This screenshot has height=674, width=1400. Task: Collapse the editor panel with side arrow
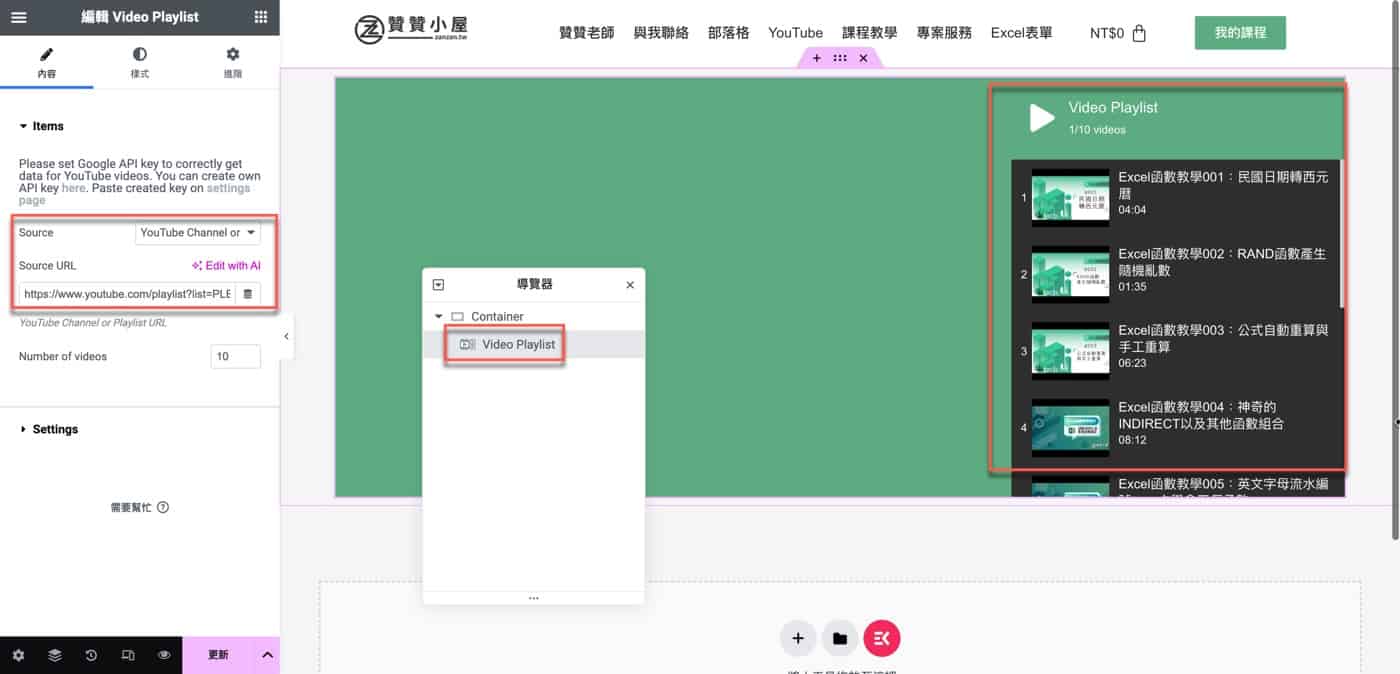coord(286,337)
